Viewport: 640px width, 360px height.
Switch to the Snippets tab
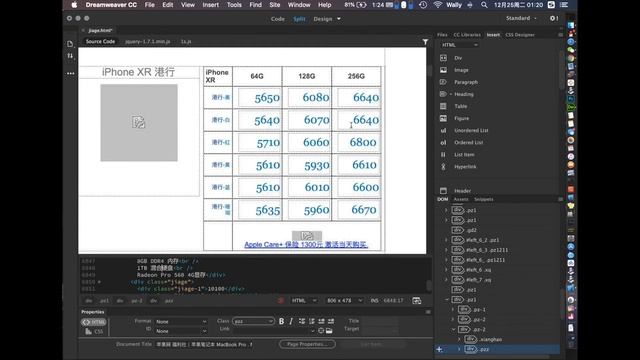click(484, 199)
